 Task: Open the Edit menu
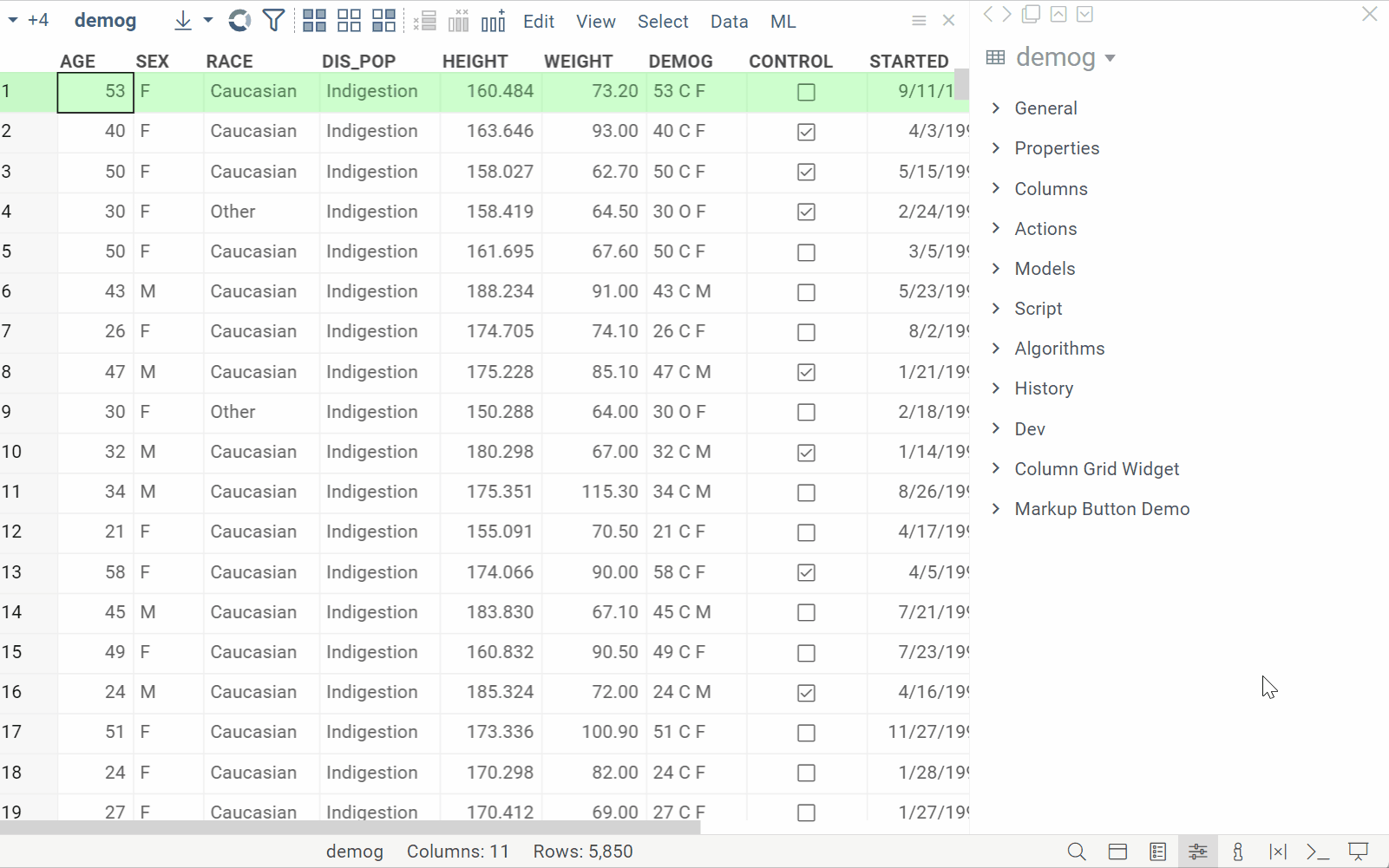click(x=538, y=22)
